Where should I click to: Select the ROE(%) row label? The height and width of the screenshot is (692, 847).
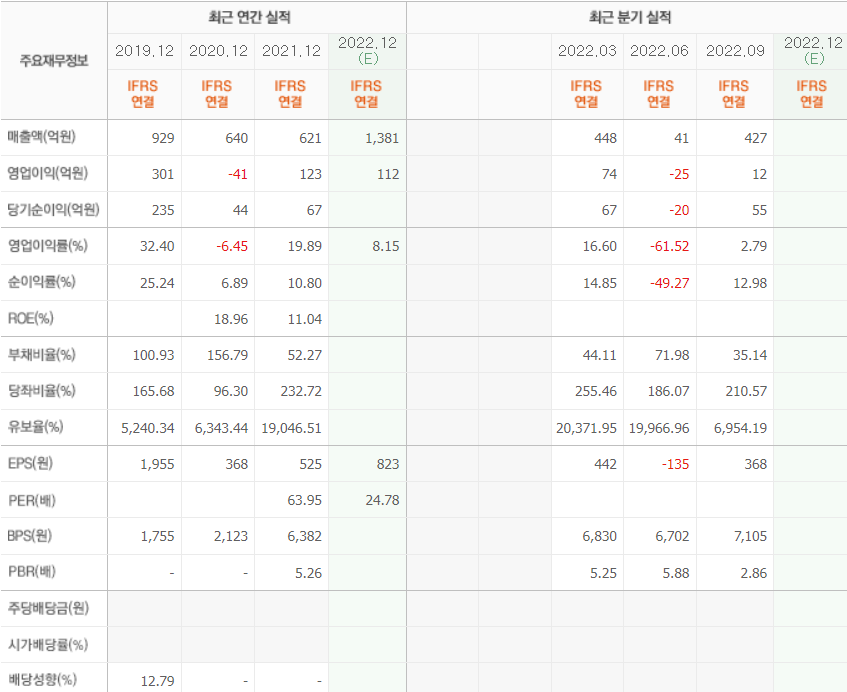click(x=31, y=318)
